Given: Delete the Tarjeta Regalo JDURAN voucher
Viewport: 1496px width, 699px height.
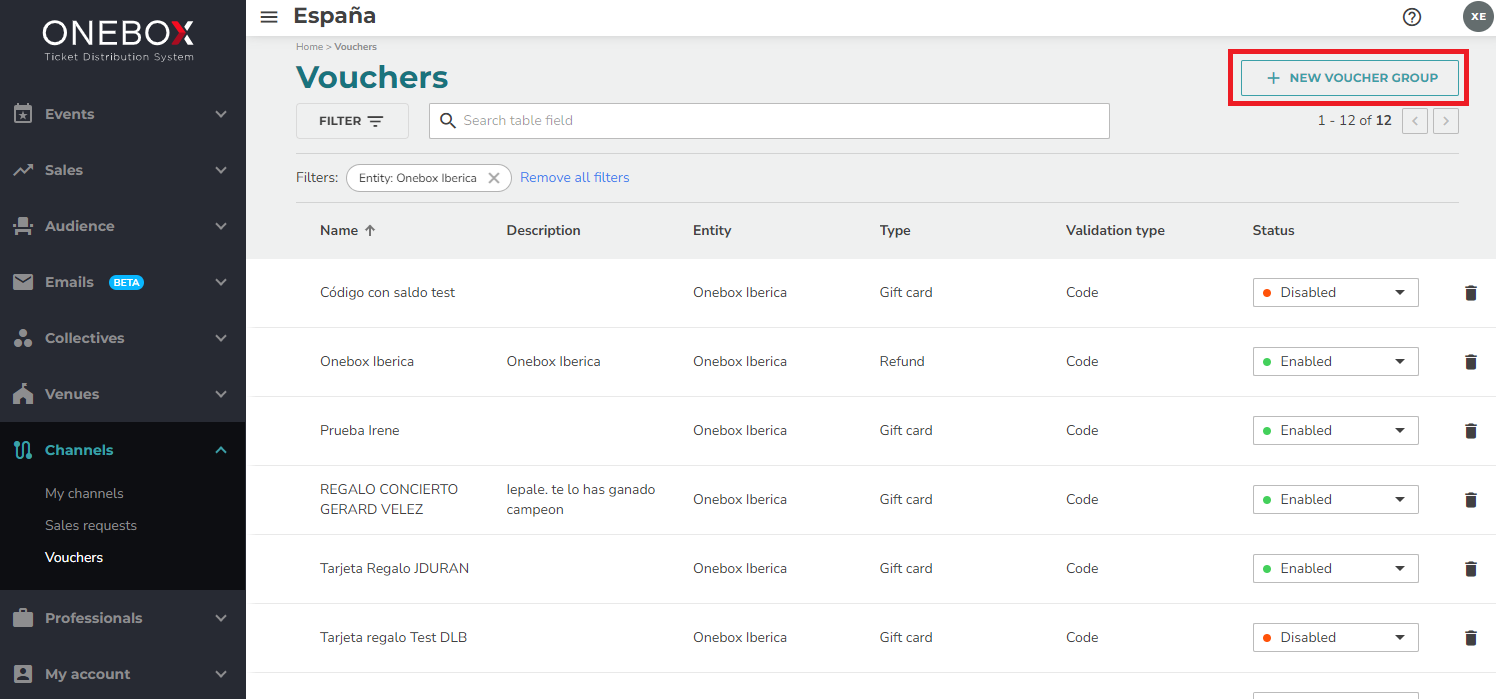Looking at the screenshot, I should [1470, 569].
